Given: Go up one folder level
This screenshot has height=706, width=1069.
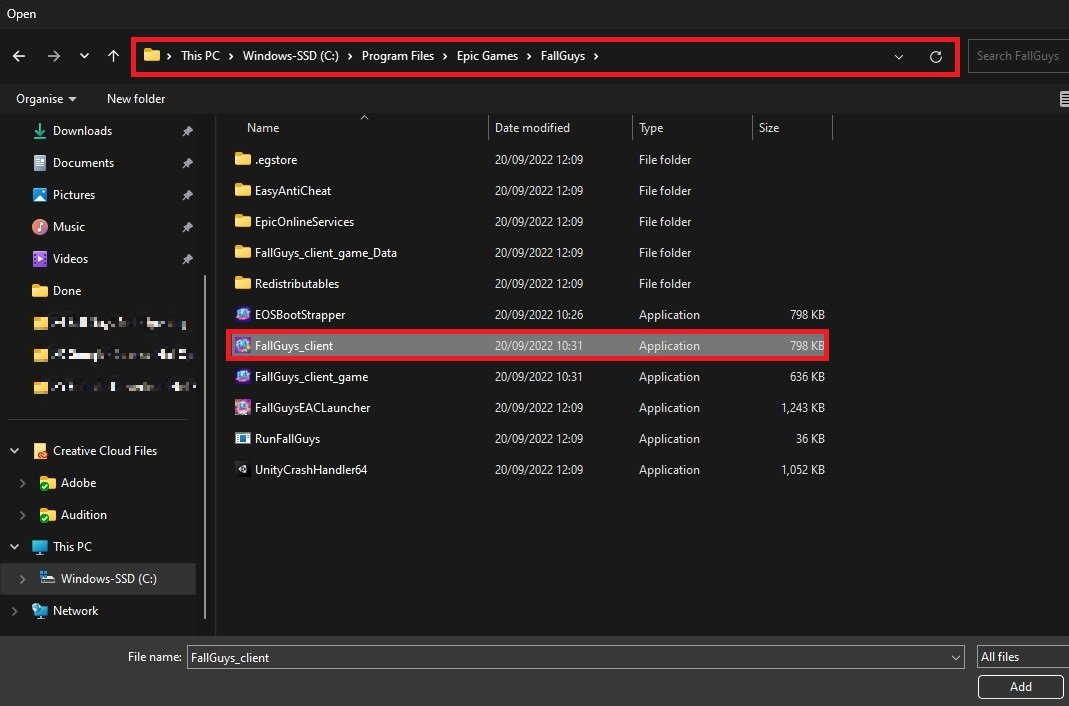Looking at the screenshot, I should (114, 57).
